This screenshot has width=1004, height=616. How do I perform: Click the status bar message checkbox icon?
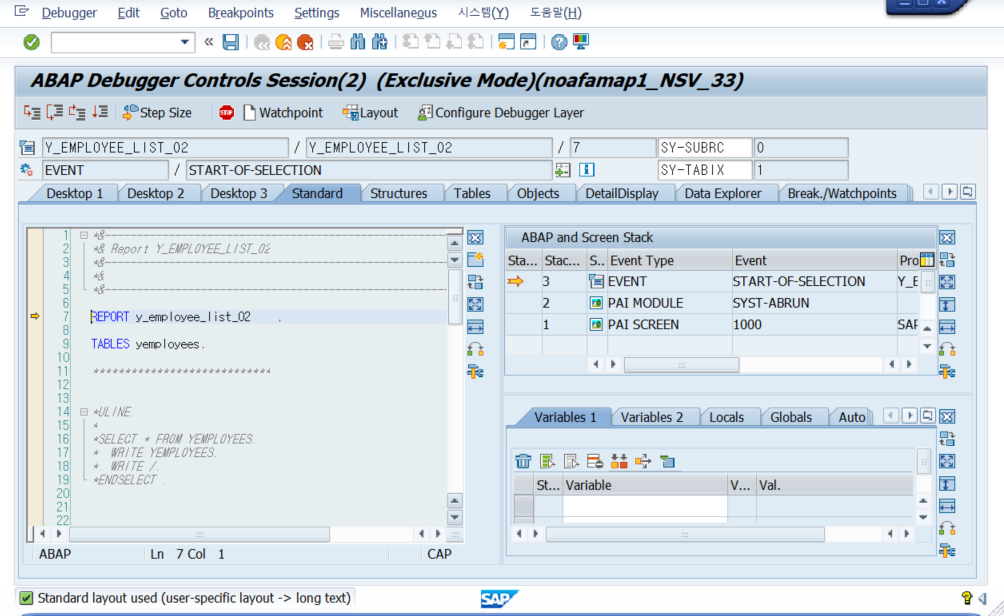pos(26,598)
